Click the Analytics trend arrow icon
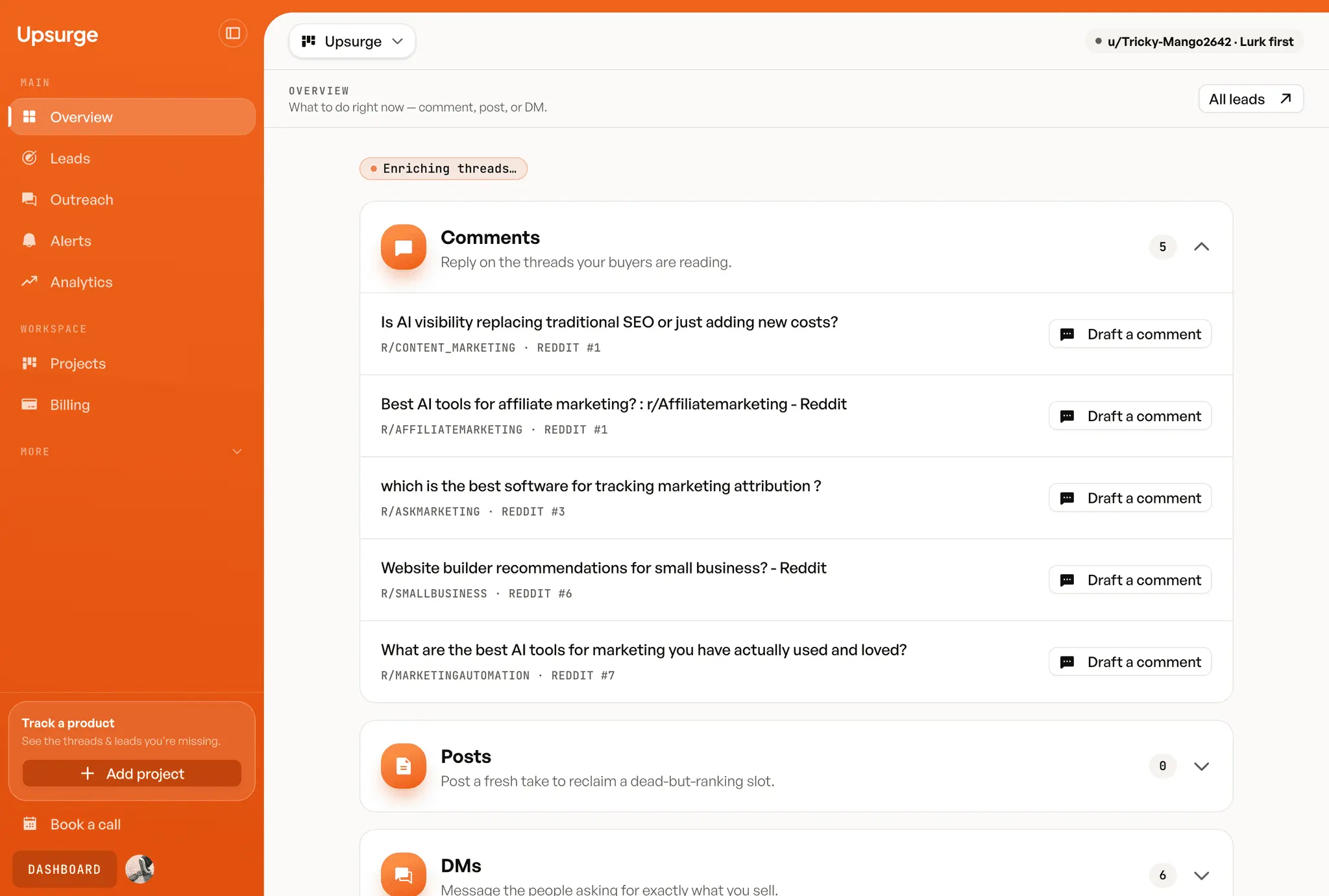This screenshot has width=1329, height=896. coord(29,281)
